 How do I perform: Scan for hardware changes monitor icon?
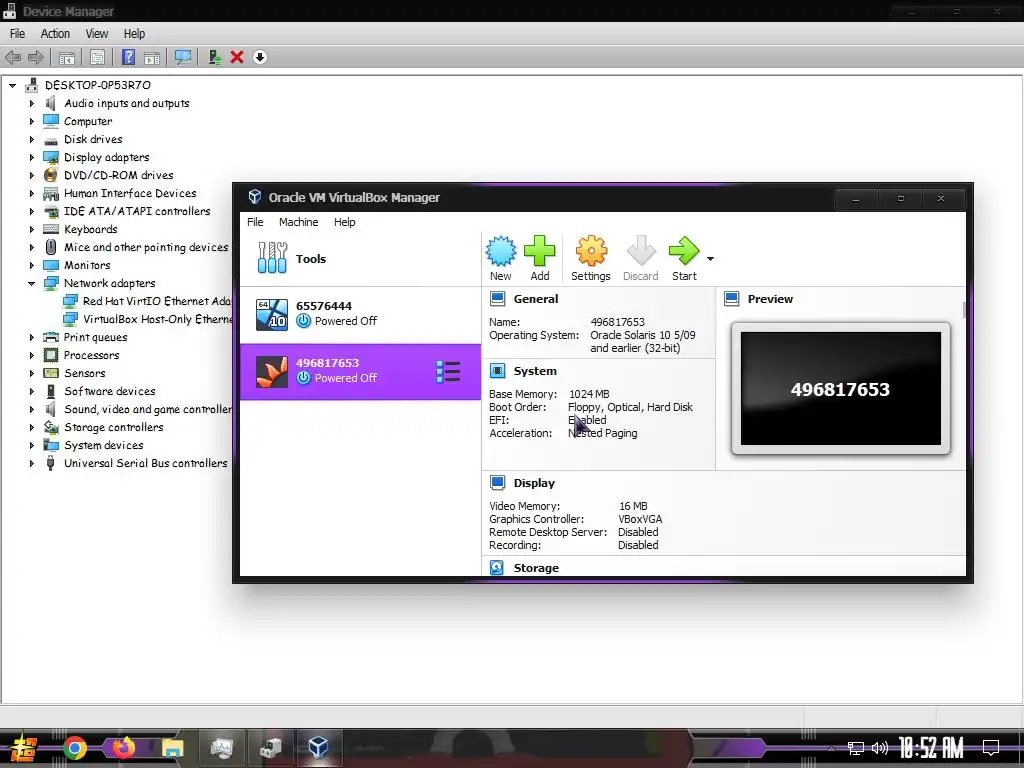click(x=183, y=57)
